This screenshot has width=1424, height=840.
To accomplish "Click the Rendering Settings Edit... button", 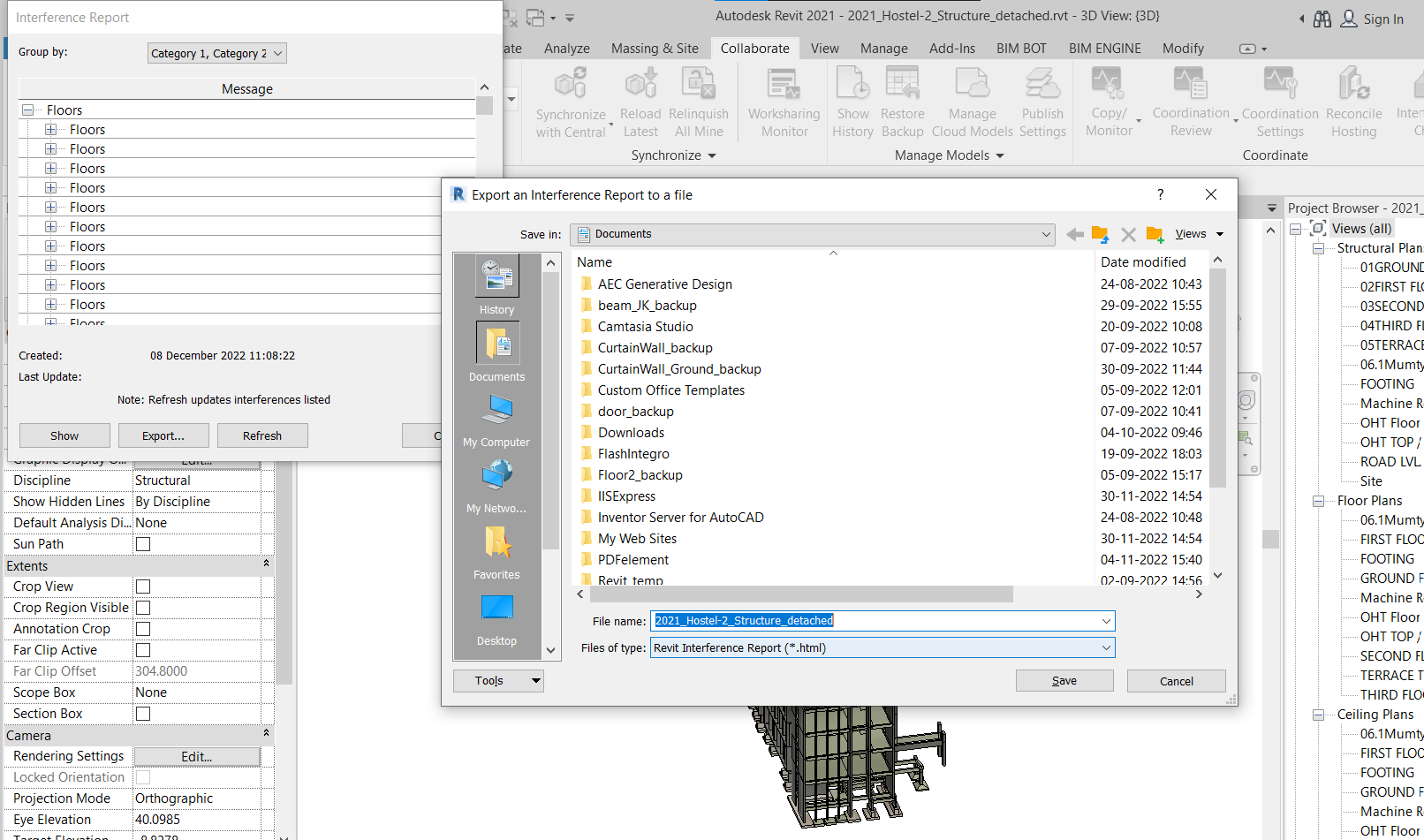I will [197, 756].
